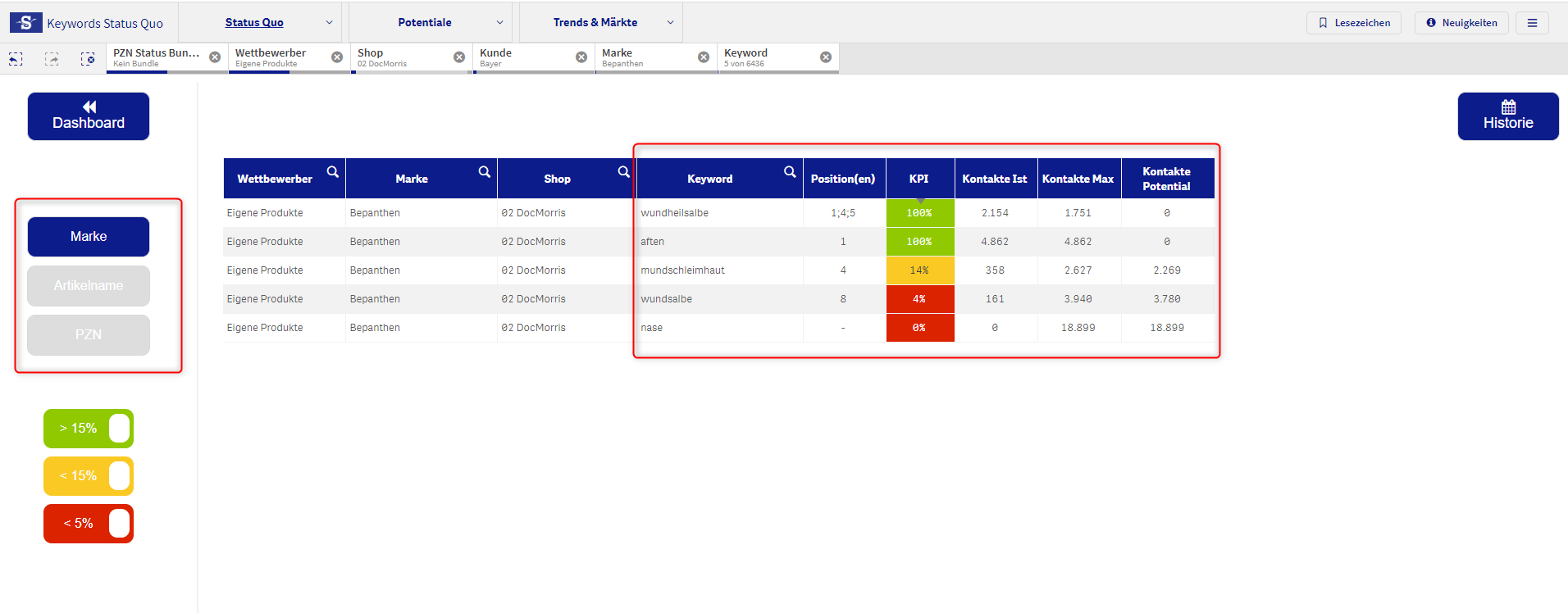This screenshot has height=613, width=1568.
Task: Open search for the Shop column
Action: (624, 172)
